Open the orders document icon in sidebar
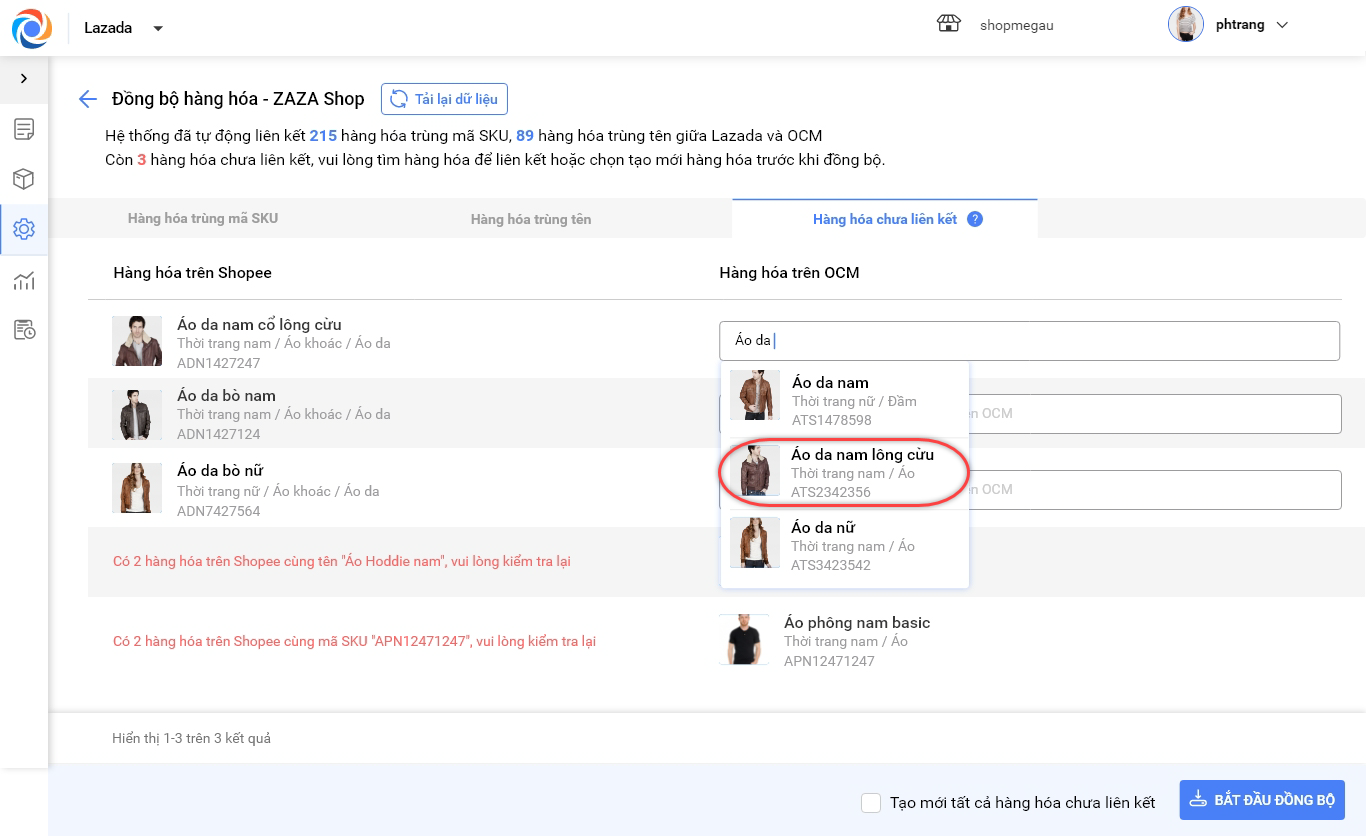This screenshot has width=1366, height=836. [x=24, y=129]
